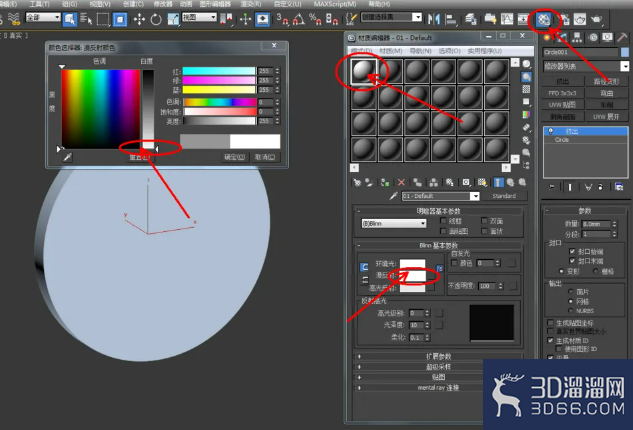Toggle the 线框 (Wire) checkbox

pos(443,220)
